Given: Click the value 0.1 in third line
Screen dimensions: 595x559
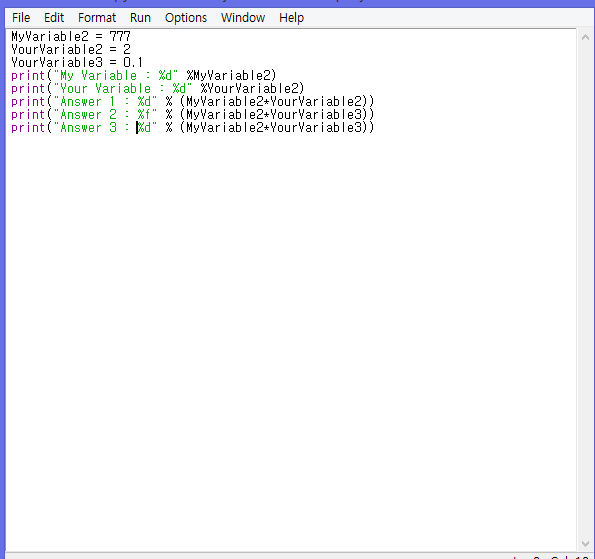Looking at the screenshot, I should click(x=133, y=62).
